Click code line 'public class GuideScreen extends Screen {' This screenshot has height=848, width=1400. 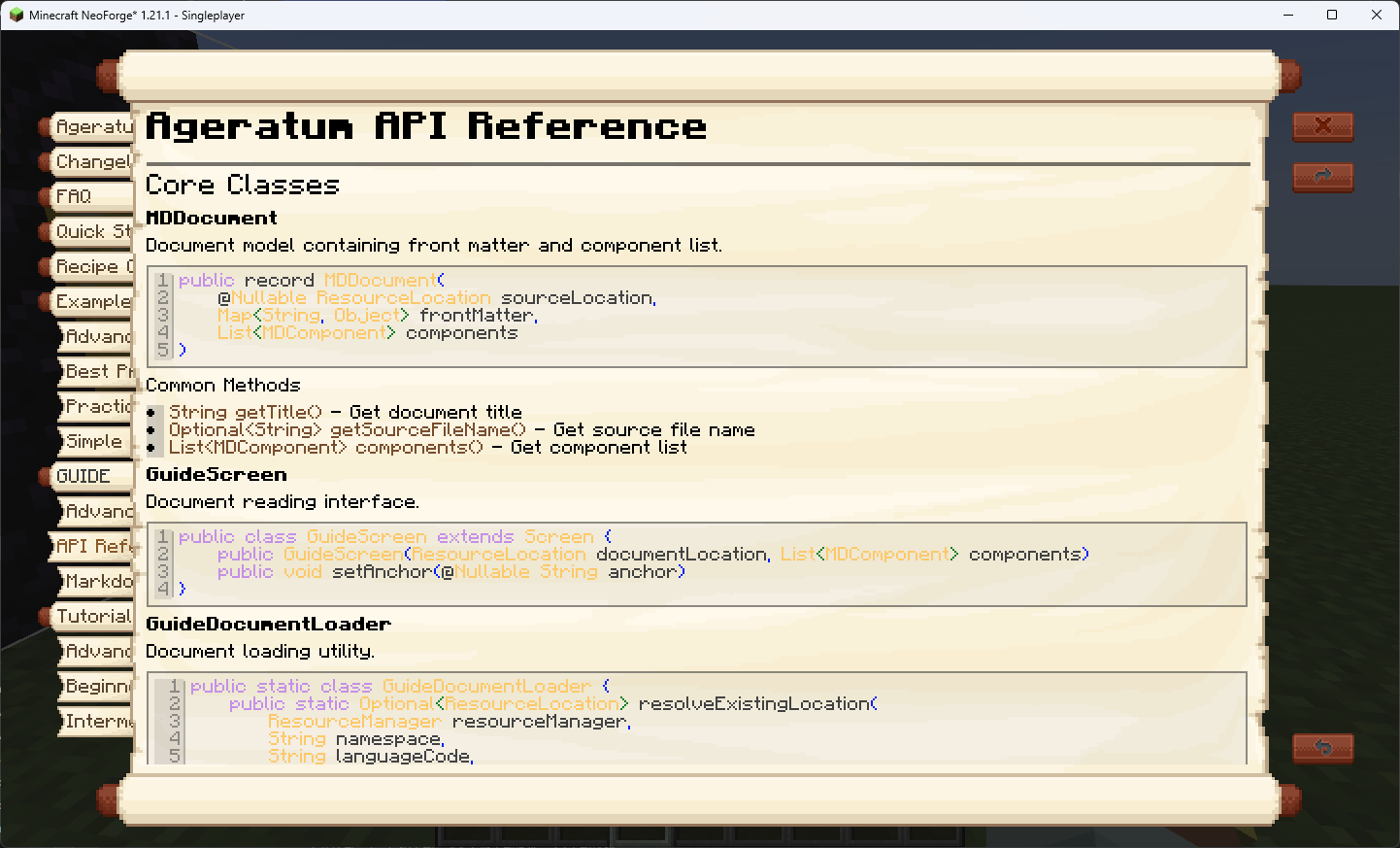(x=395, y=536)
